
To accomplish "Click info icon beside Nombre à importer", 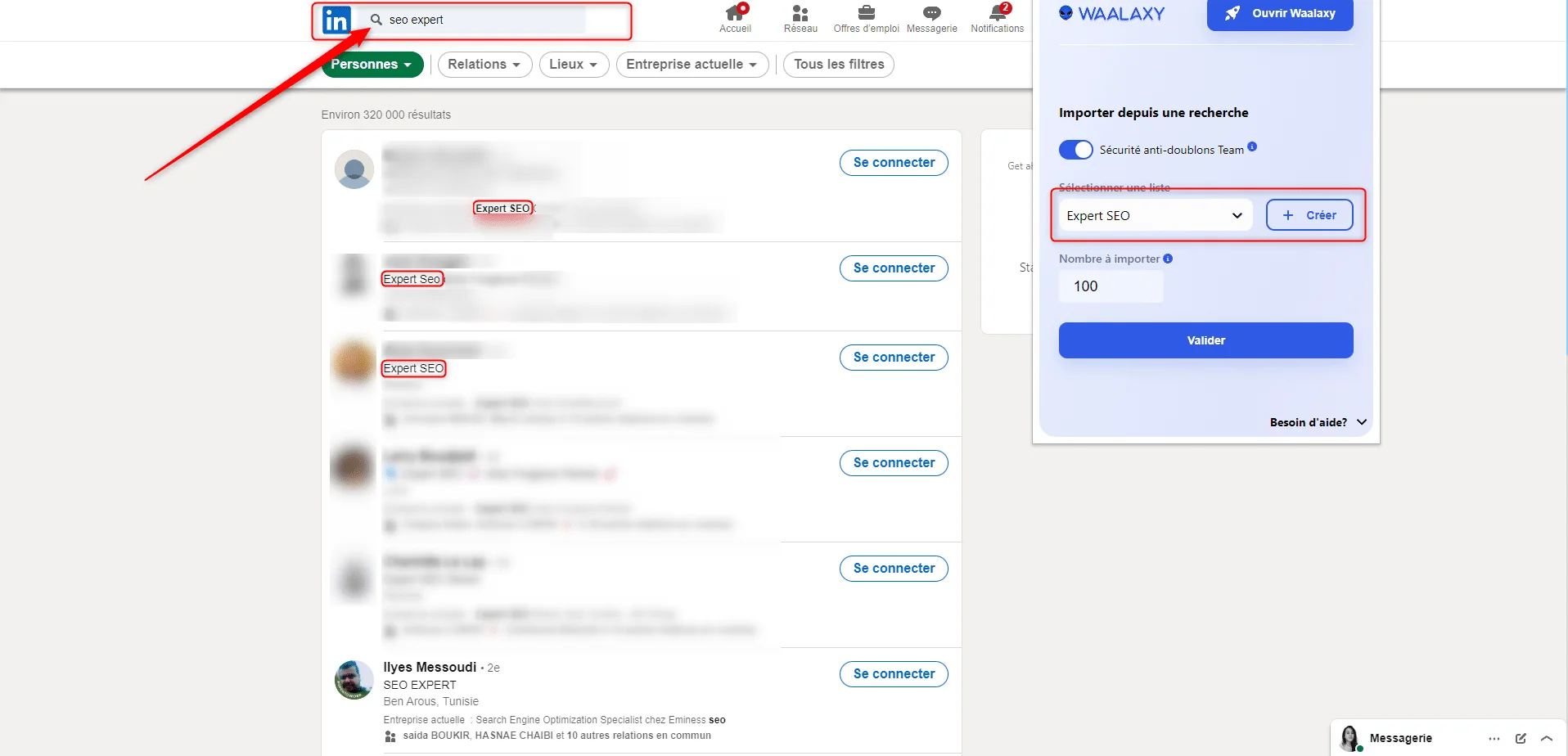I will tap(1168, 259).
